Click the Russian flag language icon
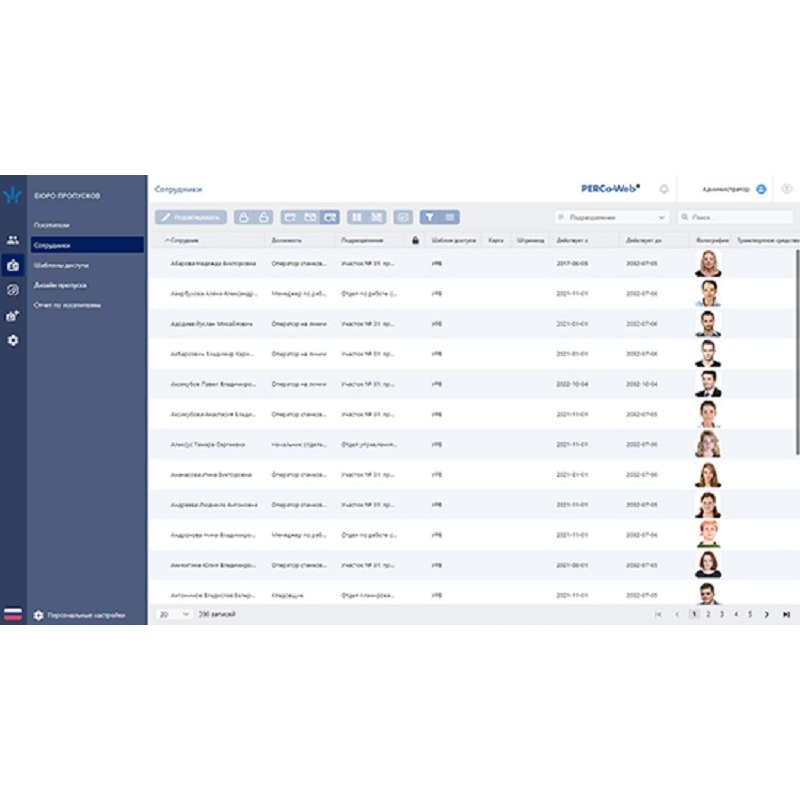Viewport: 800px width, 800px height. 13,615
